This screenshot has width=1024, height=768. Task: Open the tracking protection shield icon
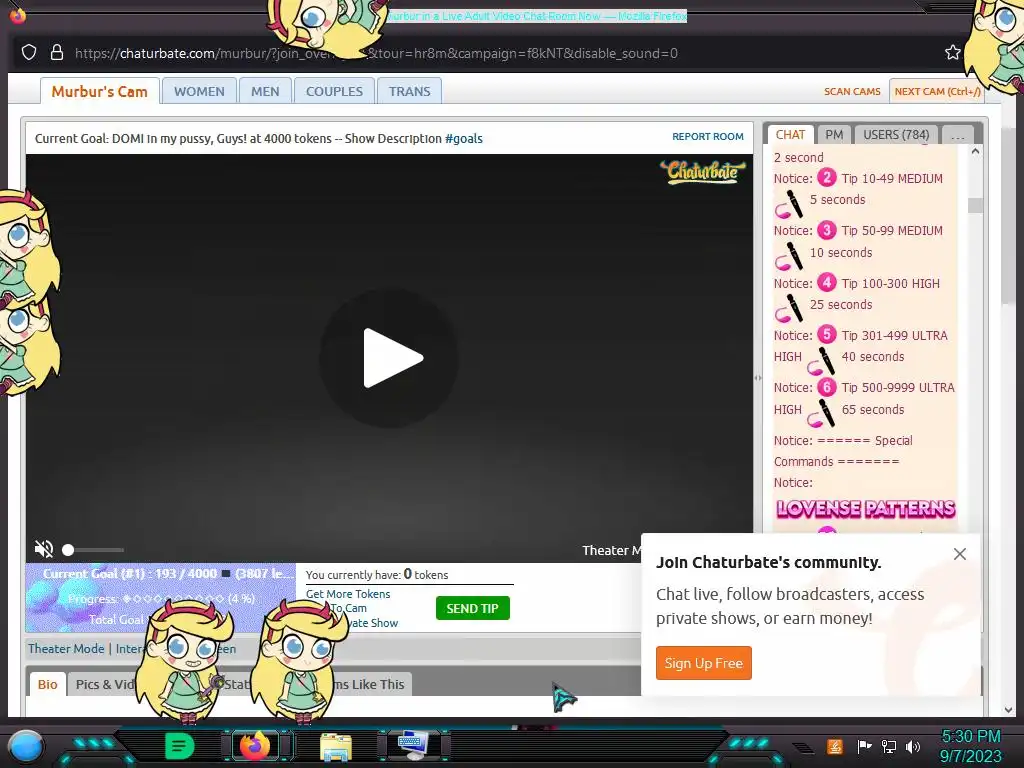(x=29, y=53)
